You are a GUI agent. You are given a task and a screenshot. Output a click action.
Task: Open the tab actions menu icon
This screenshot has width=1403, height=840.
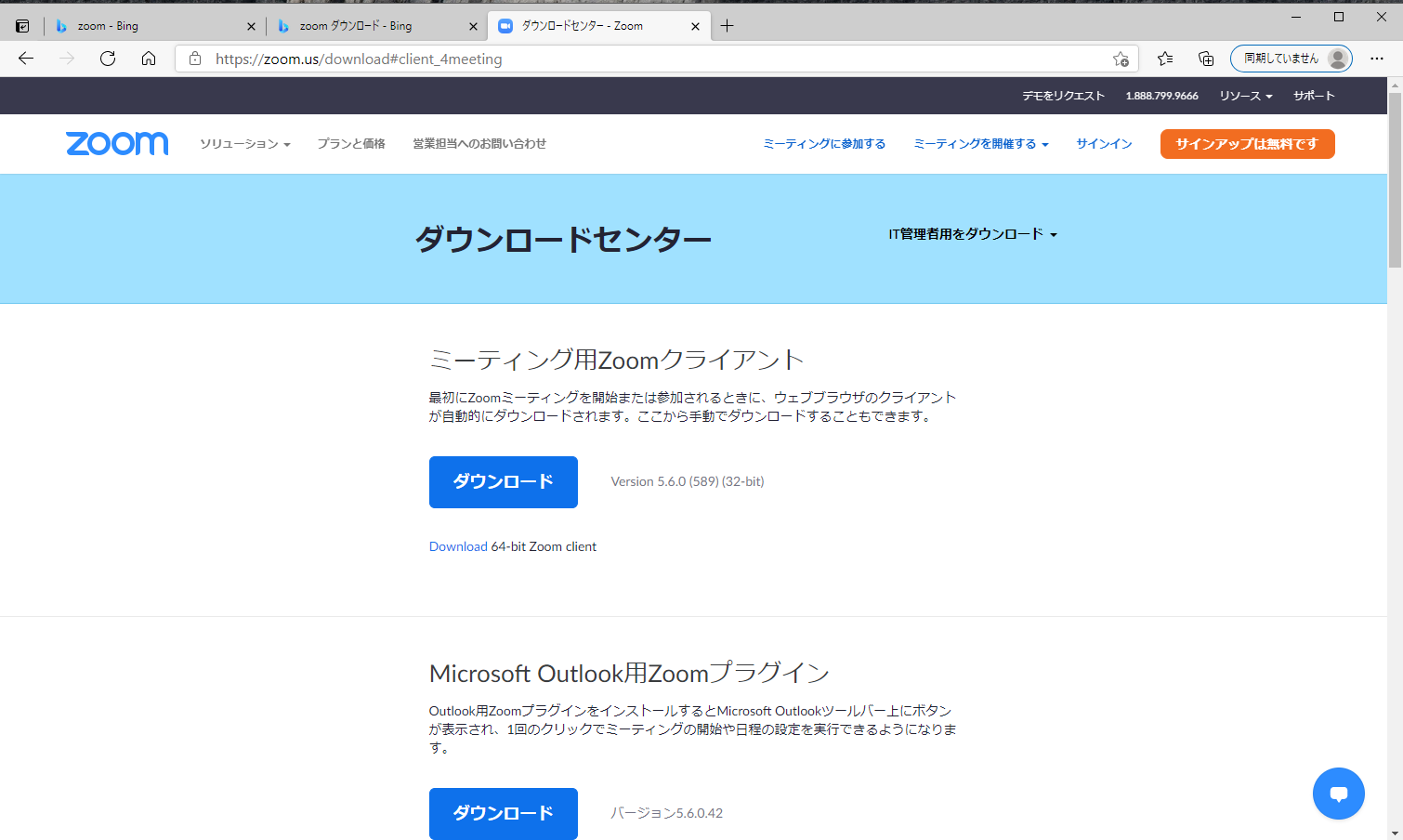22,26
